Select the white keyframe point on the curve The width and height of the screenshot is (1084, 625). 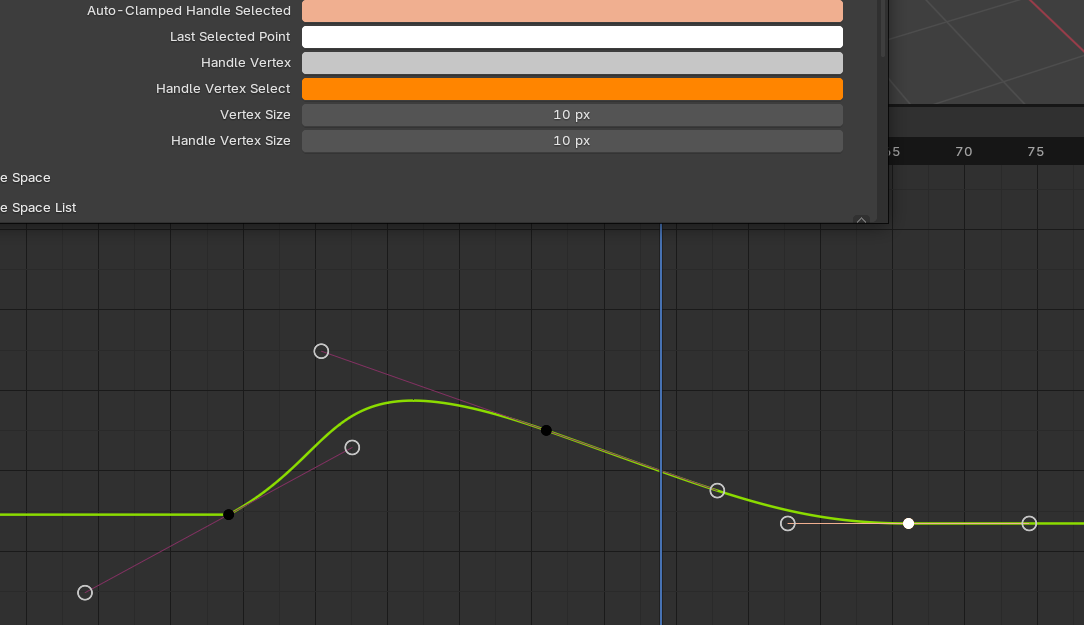[x=908, y=523]
